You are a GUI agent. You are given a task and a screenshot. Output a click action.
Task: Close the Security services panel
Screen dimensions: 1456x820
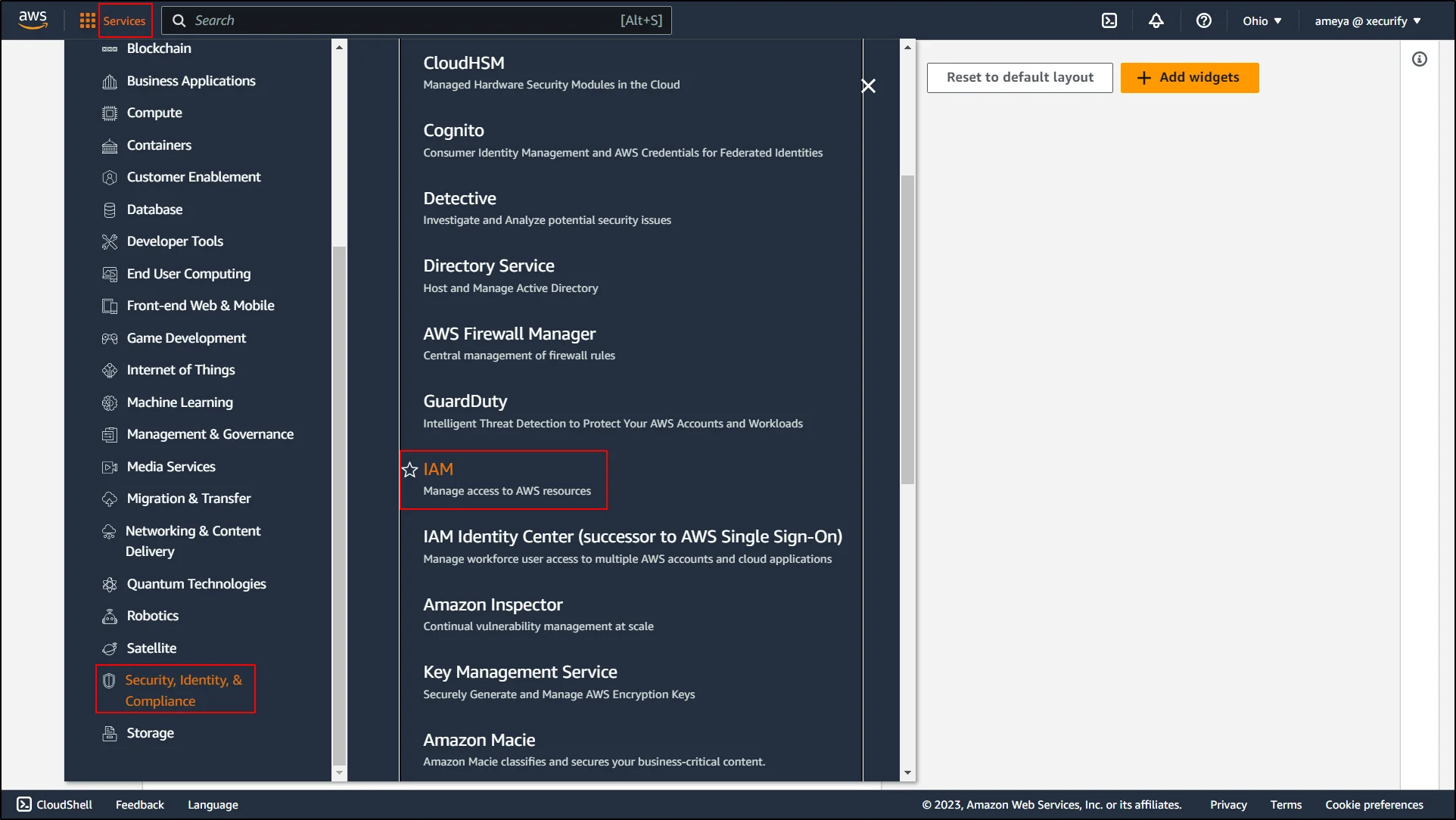coord(869,85)
